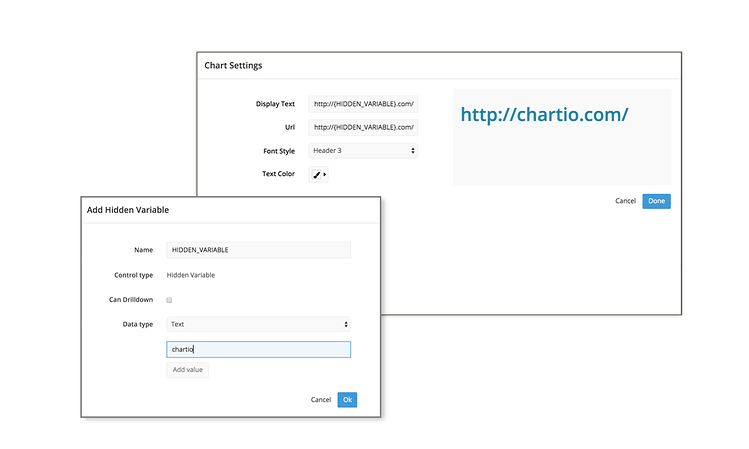Enable the Can Drilldown checkbox

[169, 300]
